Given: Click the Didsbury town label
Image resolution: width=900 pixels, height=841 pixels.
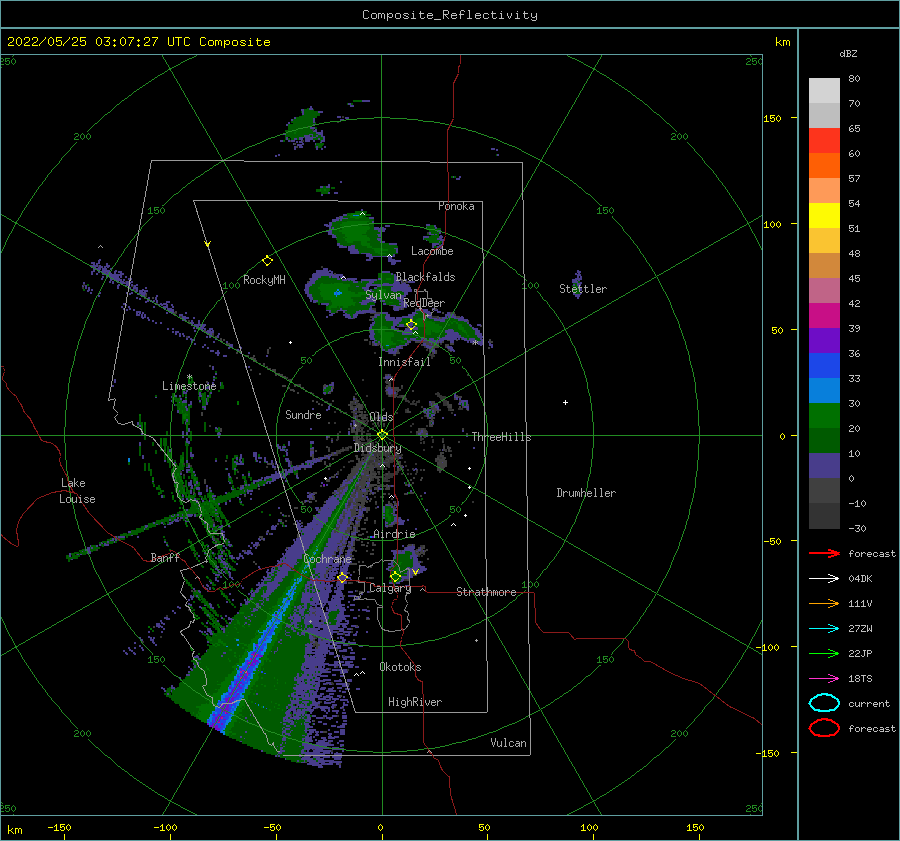Looking at the screenshot, I should pos(377,448).
